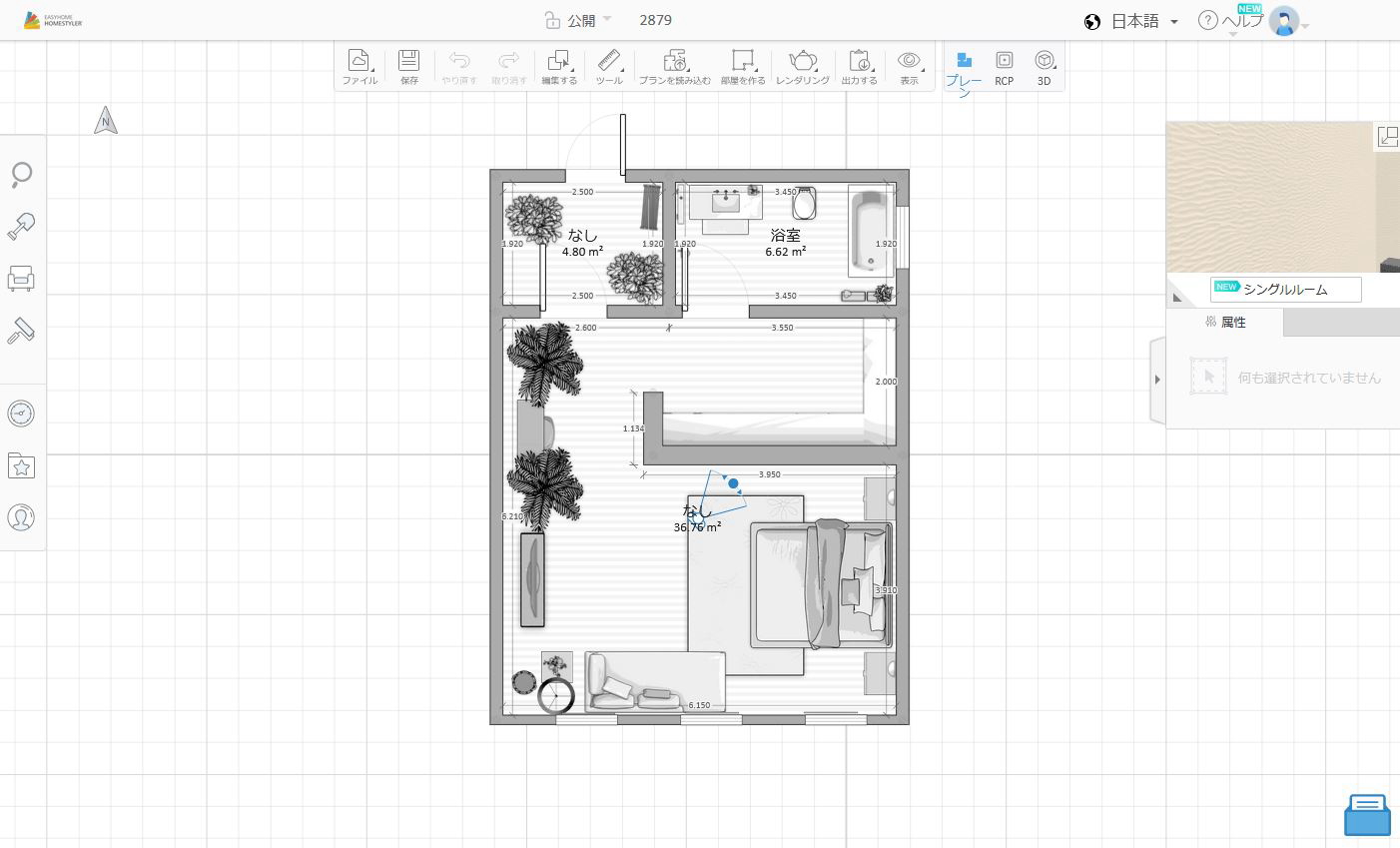Select the 36.76 m² room area label
The image size is (1400, 848).
(x=697, y=527)
